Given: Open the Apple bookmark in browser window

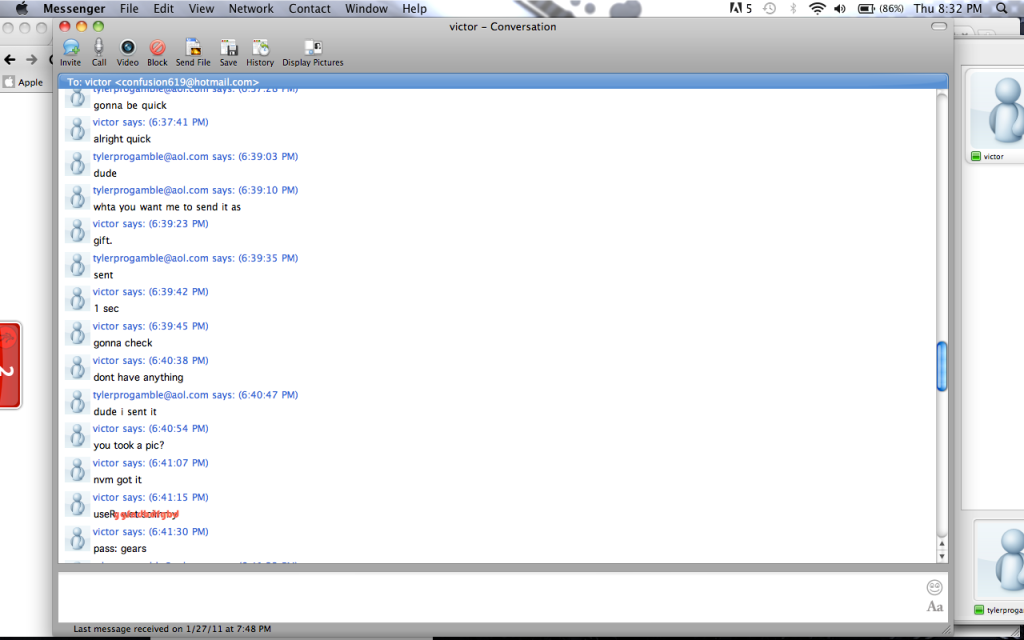Looking at the screenshot, I should [x=24, y=82].
